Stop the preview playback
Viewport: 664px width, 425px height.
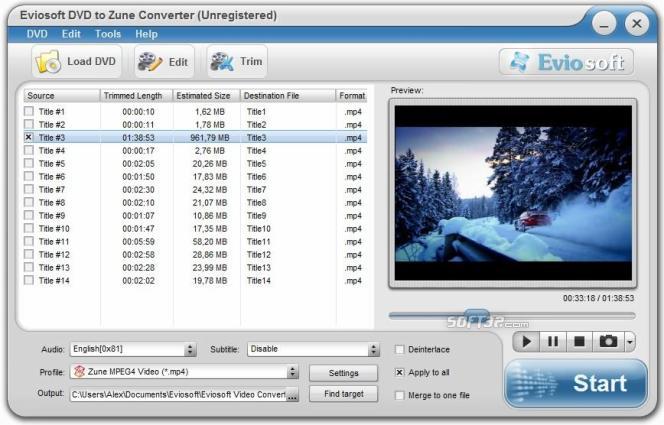click(579, 342)
